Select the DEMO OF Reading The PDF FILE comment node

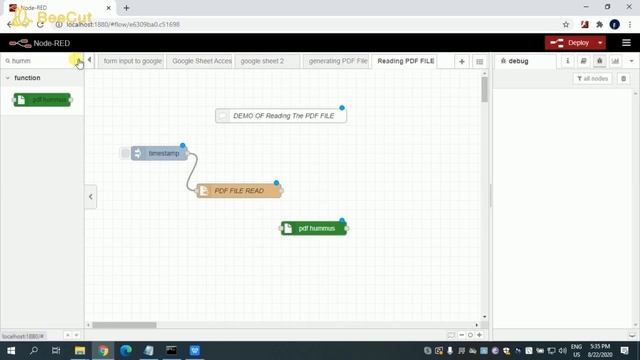point(281,116)
